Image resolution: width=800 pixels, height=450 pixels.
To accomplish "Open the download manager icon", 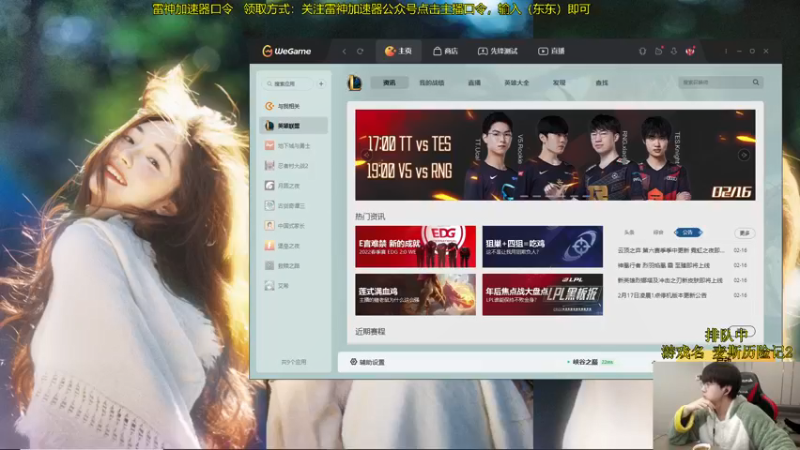I will point(674,51).
